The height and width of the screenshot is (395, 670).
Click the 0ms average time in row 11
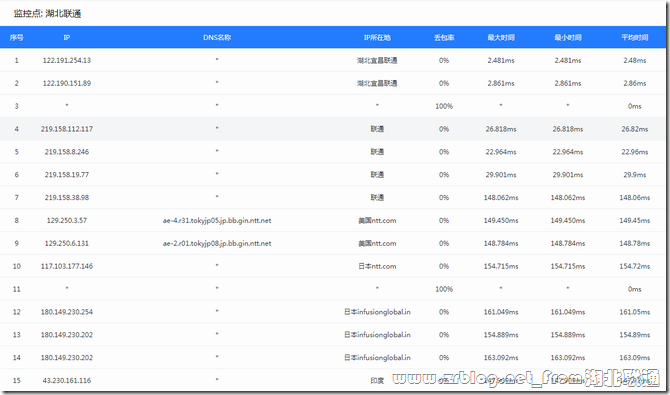click(x=635, y=289)
